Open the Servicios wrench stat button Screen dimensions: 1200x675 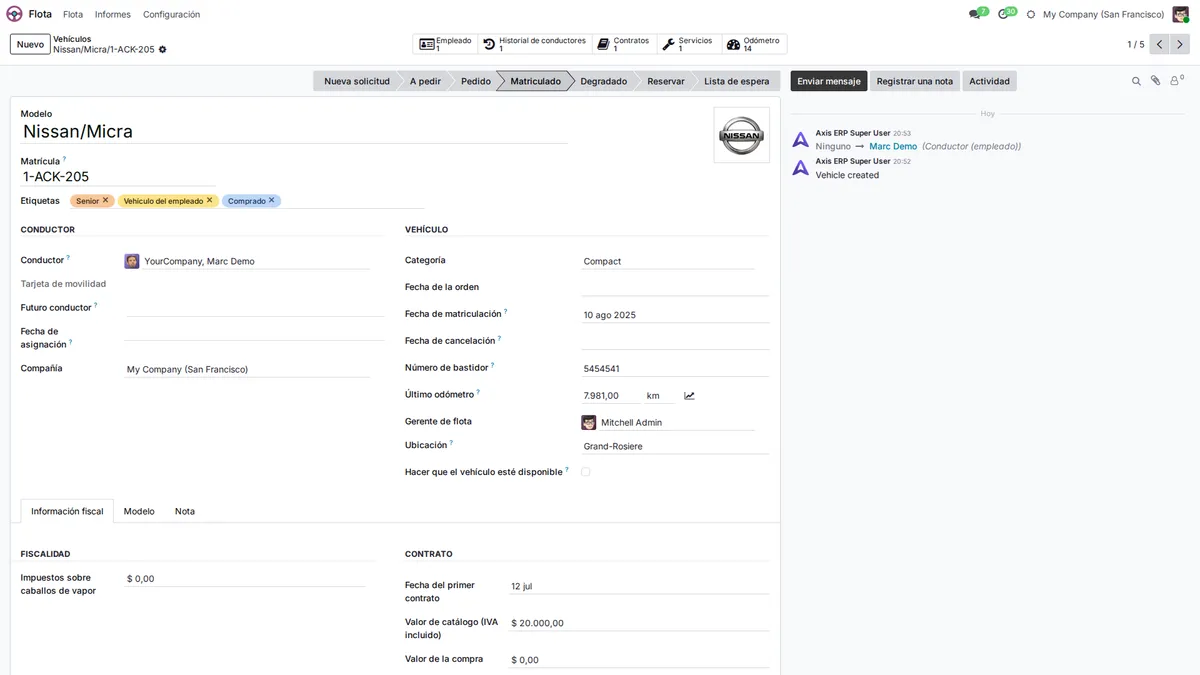689,44
